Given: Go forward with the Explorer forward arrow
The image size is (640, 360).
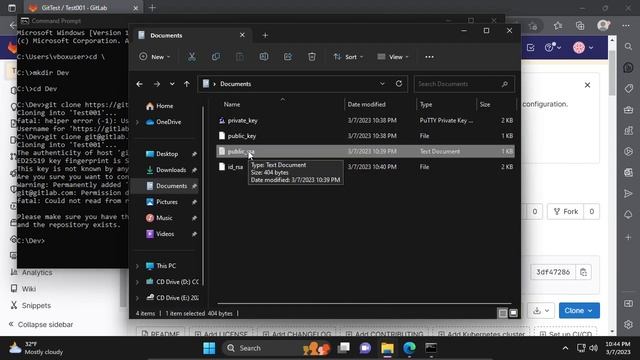Looking at the screenshot, I should [x=157, y=84].
